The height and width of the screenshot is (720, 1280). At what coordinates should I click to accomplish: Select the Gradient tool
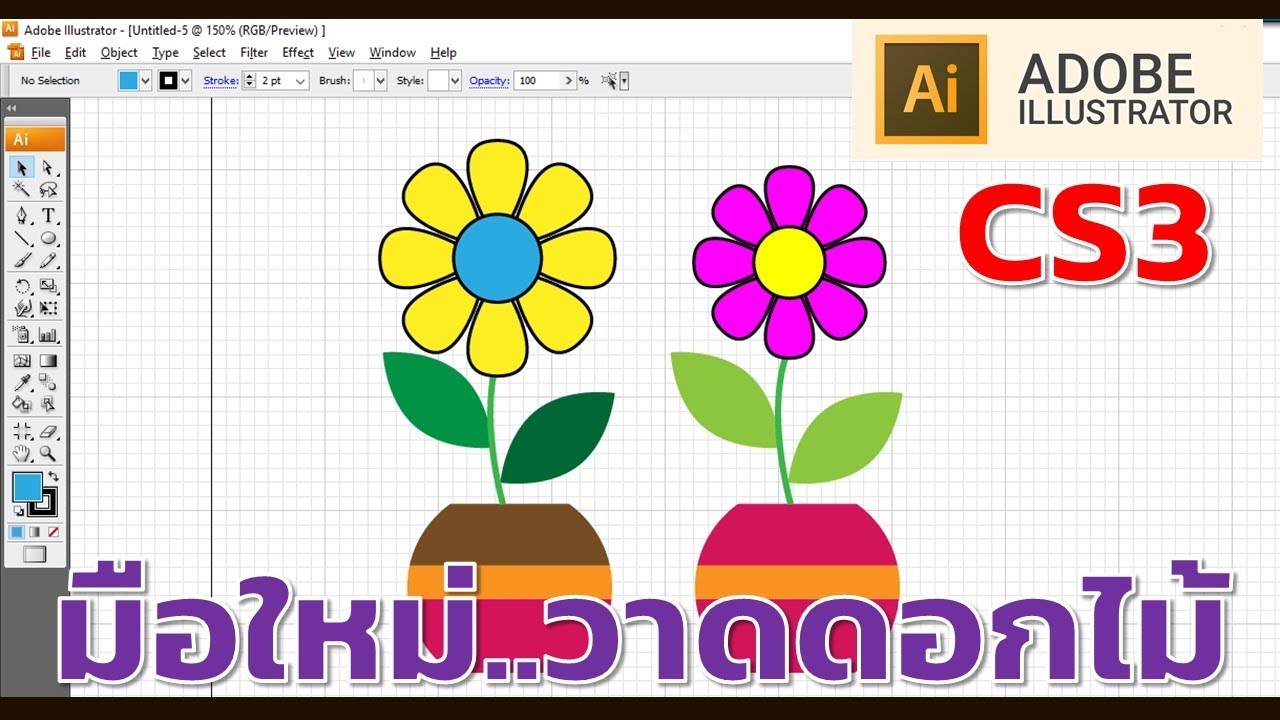[x=47, y=361]
